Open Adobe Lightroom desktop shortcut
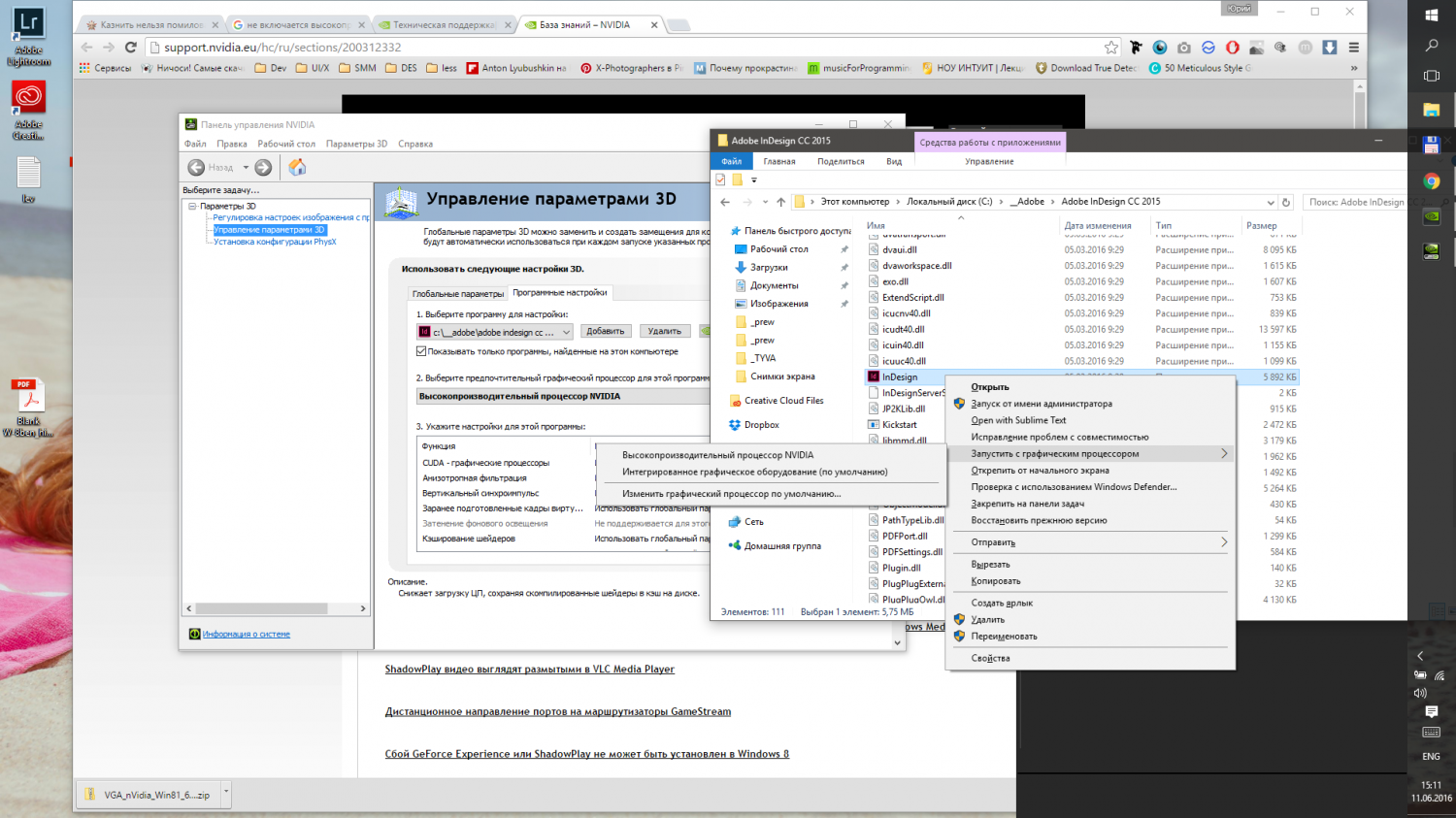 28,37
